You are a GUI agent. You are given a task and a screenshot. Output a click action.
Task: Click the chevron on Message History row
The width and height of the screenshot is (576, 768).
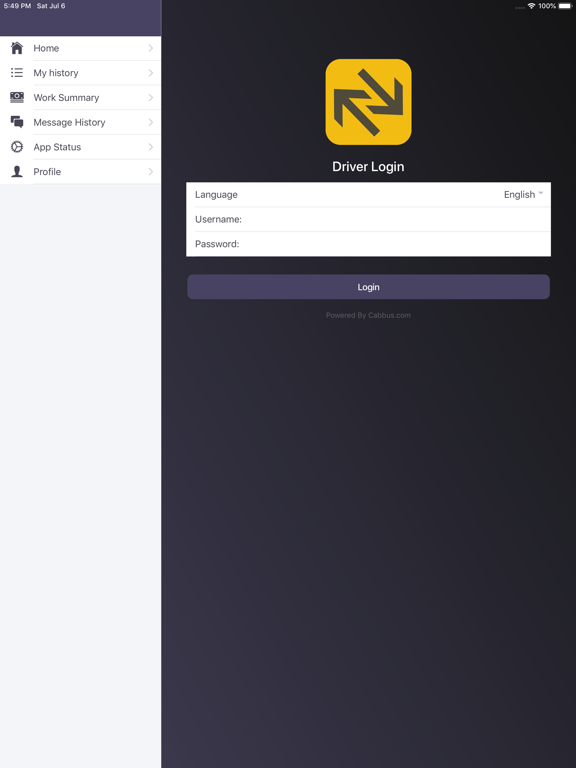[x=151, y=122]
